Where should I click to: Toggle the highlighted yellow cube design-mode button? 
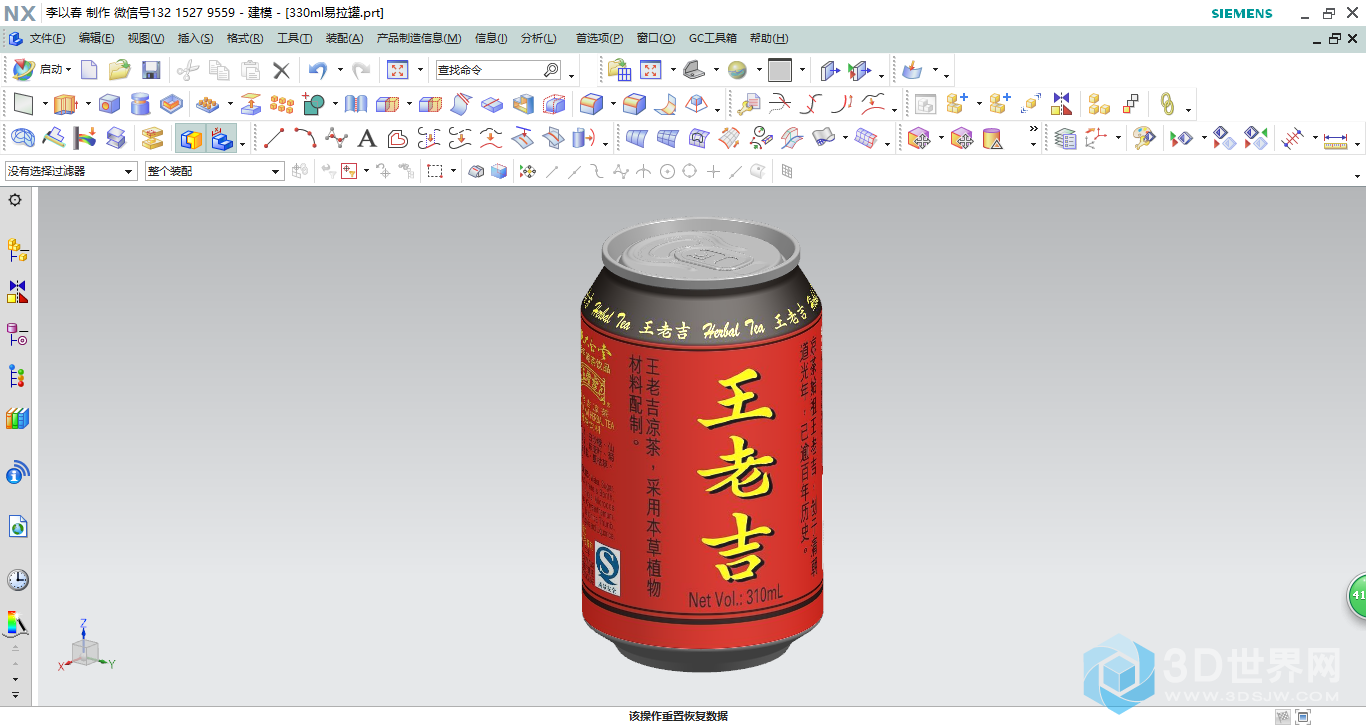click(x=191, y=138)
